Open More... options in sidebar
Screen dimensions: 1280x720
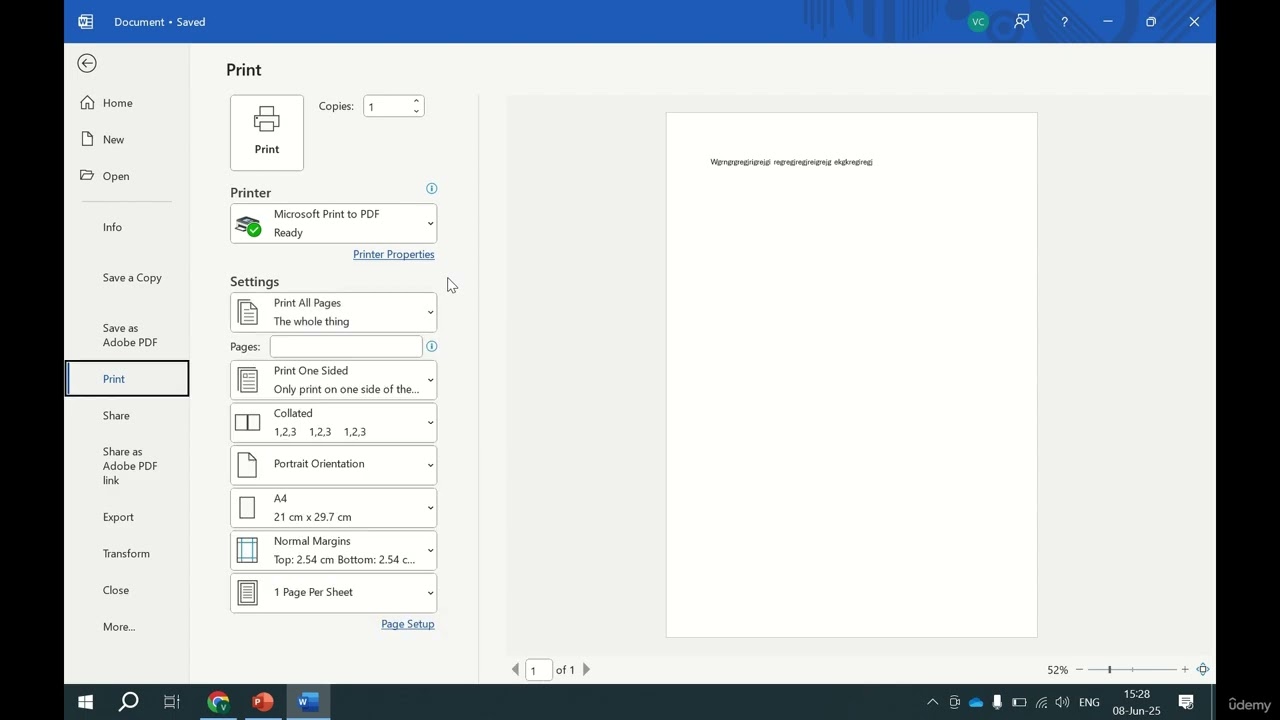(x=127, y=627)
